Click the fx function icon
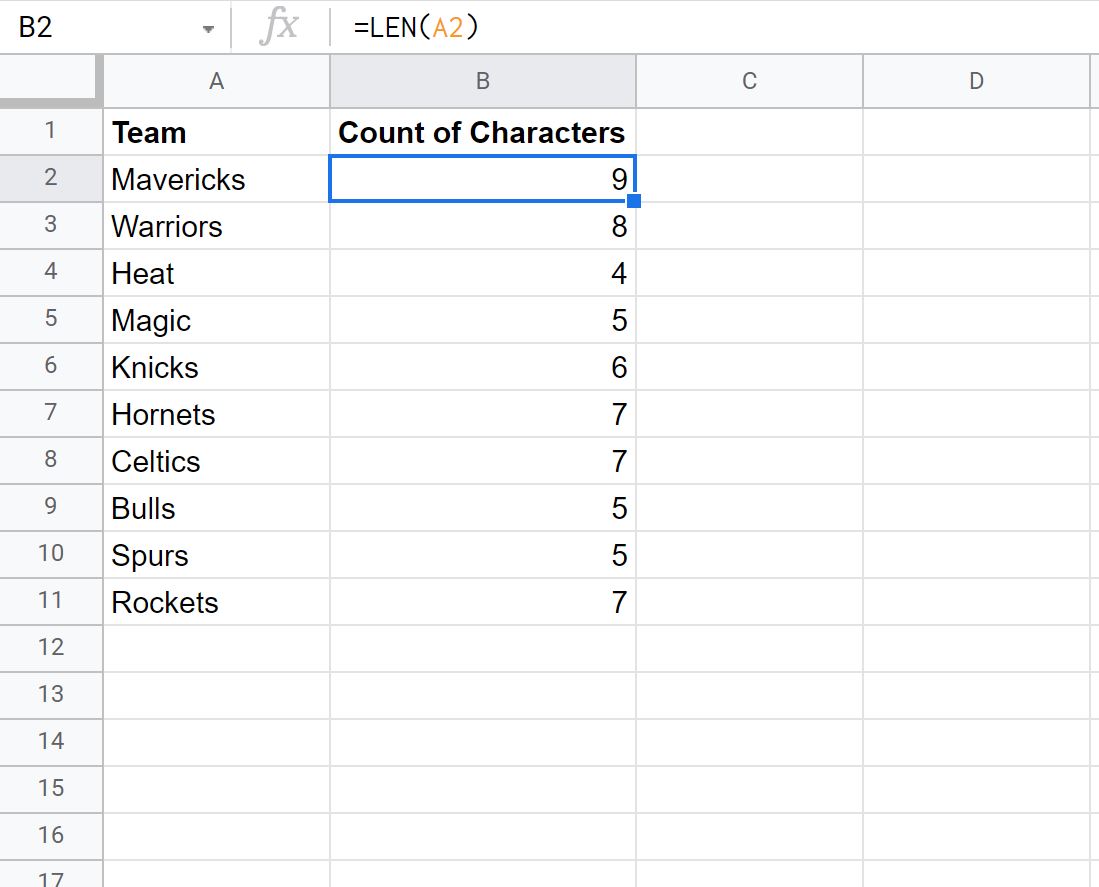The width and height of the screenshot is (1099, 887). (278, 28)
